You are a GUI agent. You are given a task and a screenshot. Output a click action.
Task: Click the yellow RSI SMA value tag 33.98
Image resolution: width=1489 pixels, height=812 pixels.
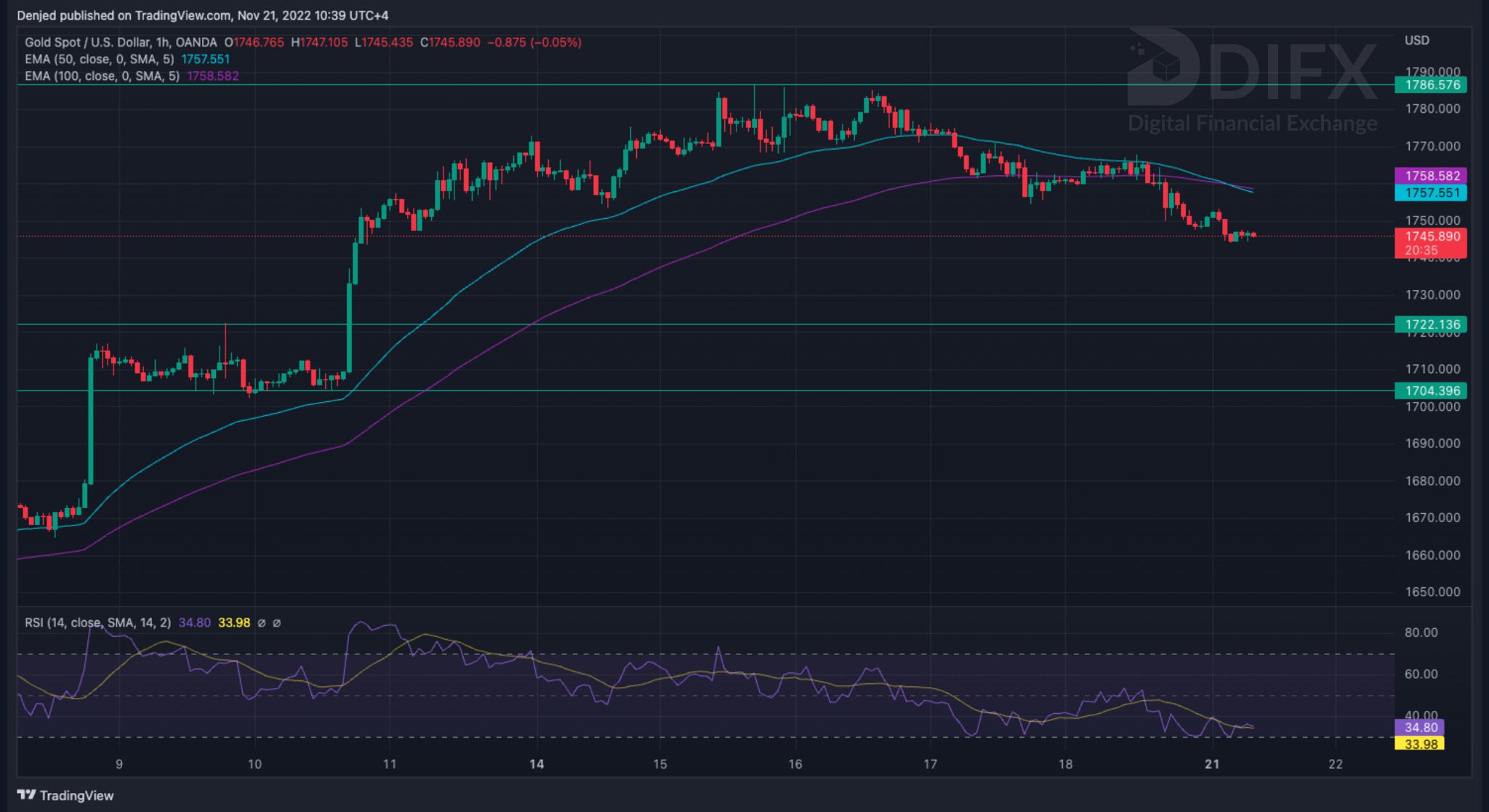tap(1420, 744)
